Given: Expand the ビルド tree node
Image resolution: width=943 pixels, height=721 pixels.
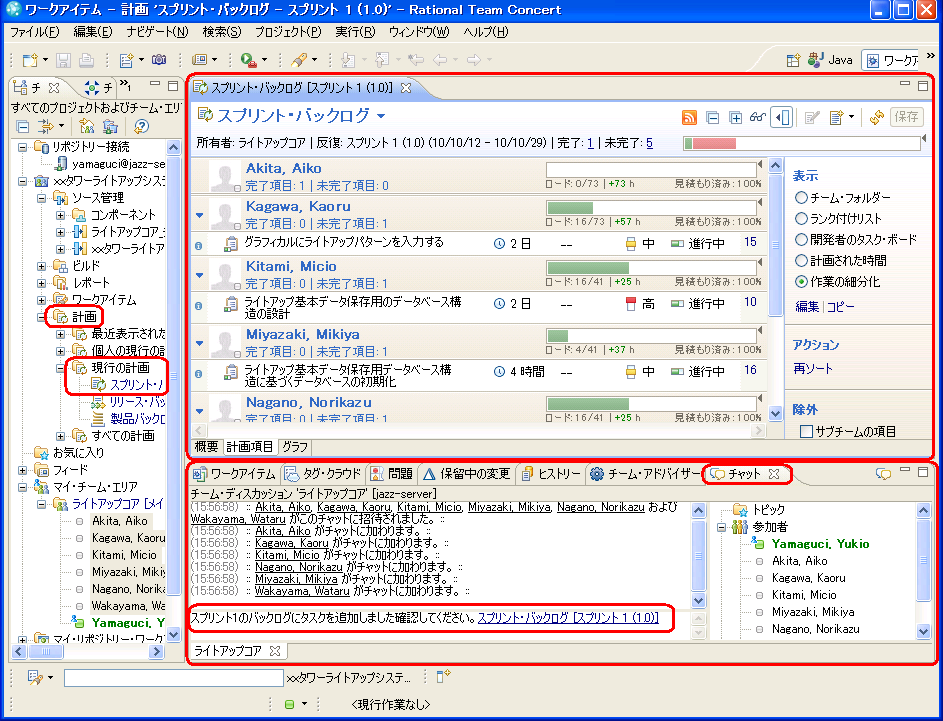Looking at the screenshot, I should coord(41,265).
